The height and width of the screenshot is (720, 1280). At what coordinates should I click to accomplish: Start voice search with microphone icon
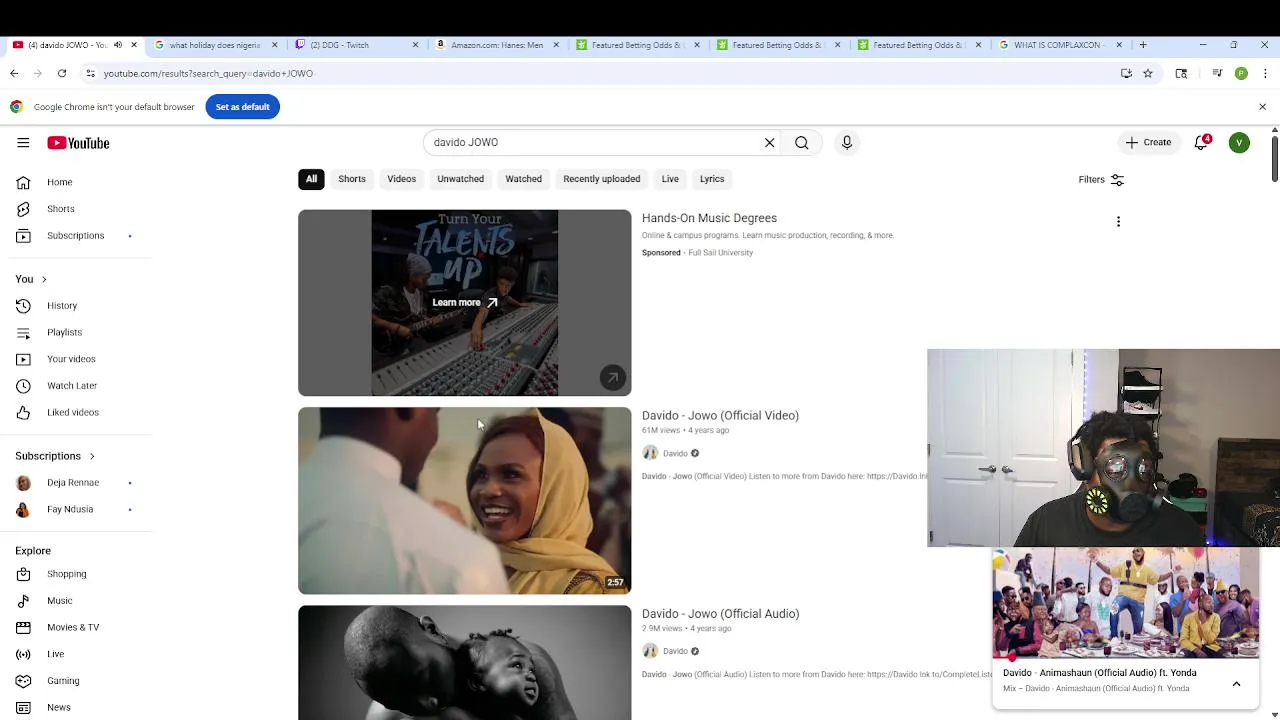click(x=847, y=143)
